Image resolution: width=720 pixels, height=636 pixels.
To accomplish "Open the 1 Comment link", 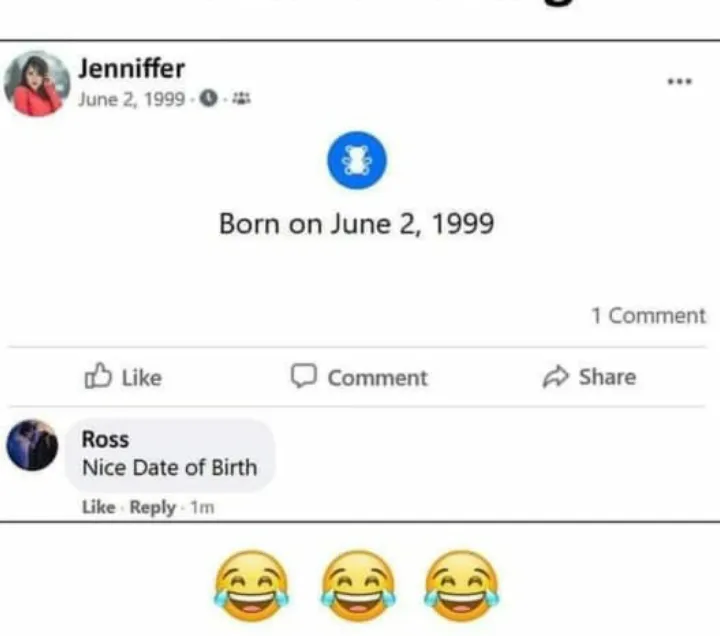I will click(648, 316).
